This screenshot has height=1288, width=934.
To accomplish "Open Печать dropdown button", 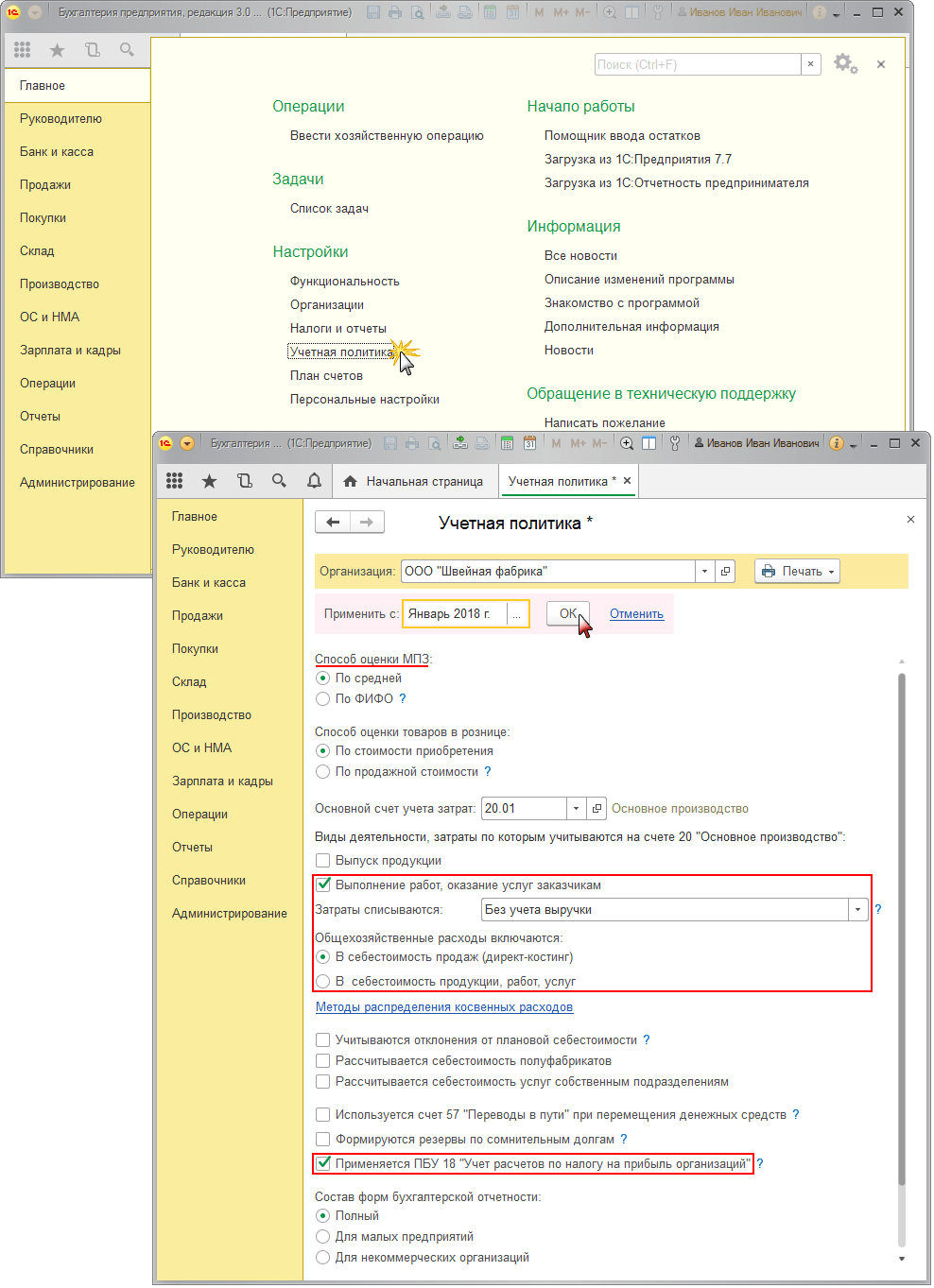I will (x=797, y=571).
